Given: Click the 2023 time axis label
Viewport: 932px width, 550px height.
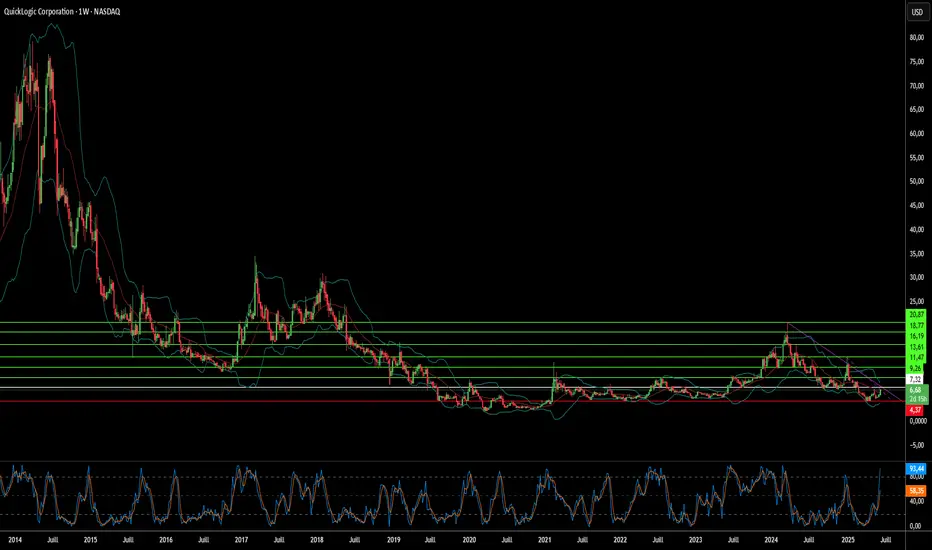Looking at the screenshot, I should pyautogui.click(x=695, y=540).
